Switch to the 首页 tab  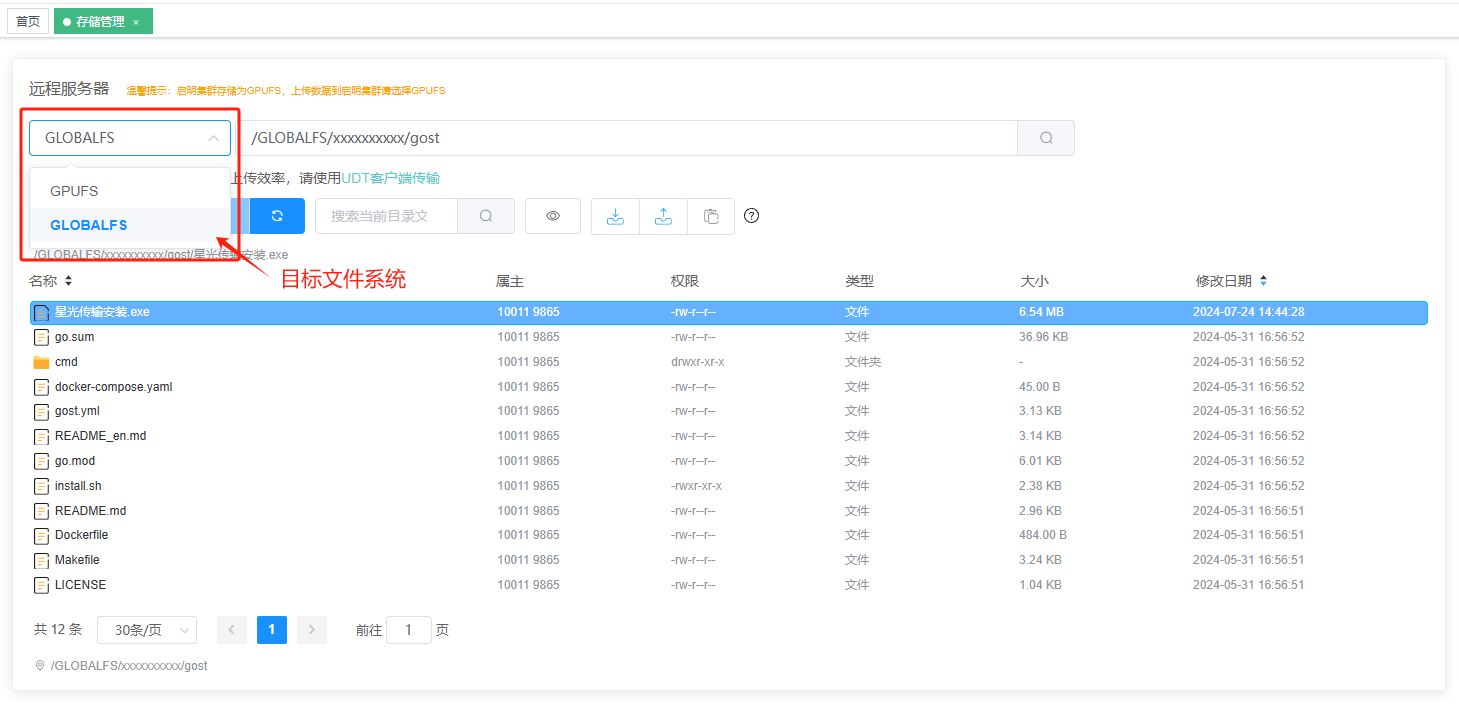click(x=28, y=21)
